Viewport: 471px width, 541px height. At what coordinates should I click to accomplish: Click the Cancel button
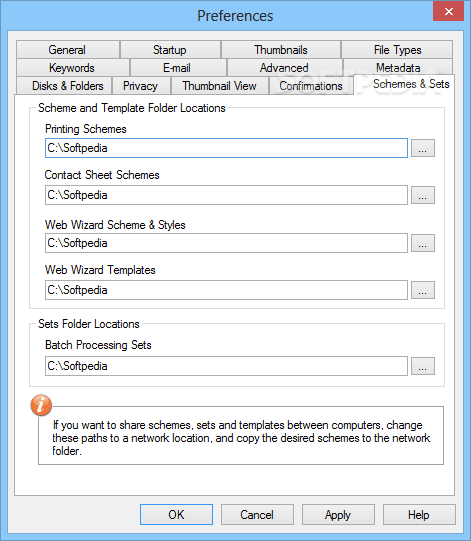pos(257,515)
